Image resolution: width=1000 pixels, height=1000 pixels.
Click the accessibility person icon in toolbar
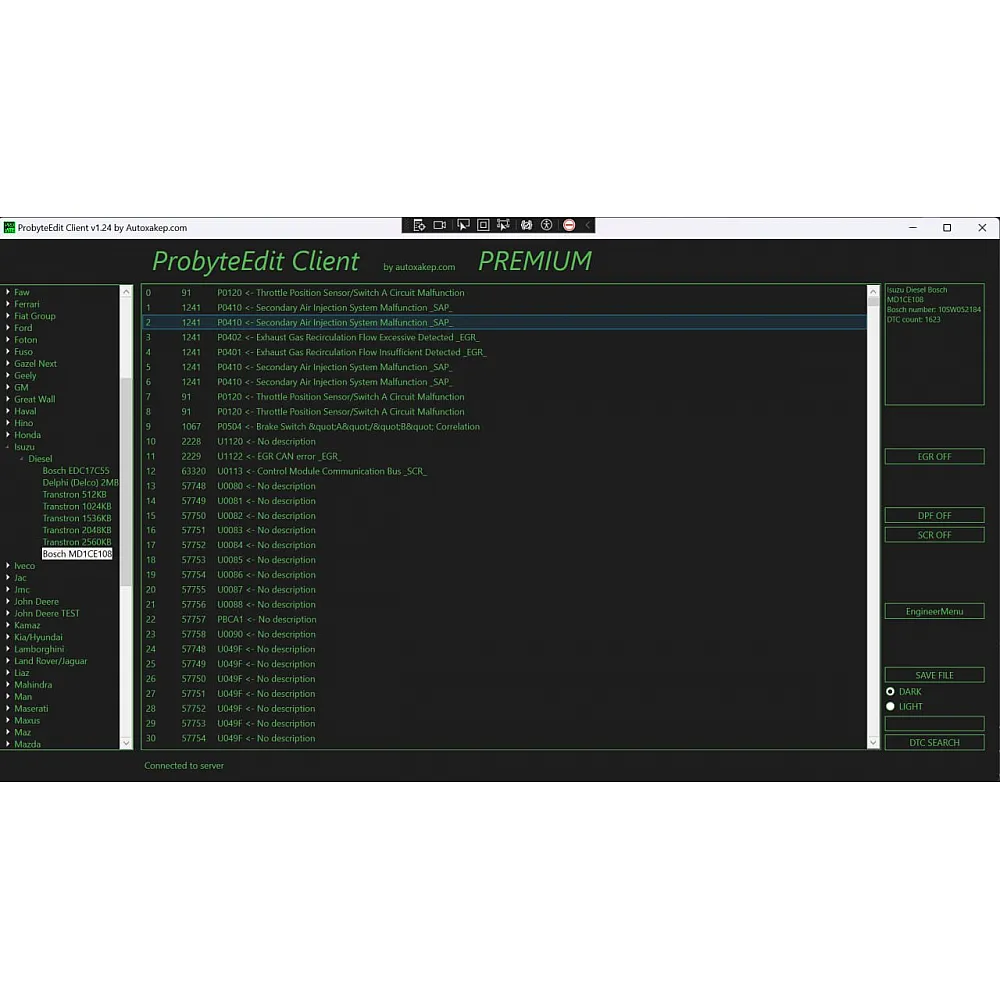(x=547, y=225)
